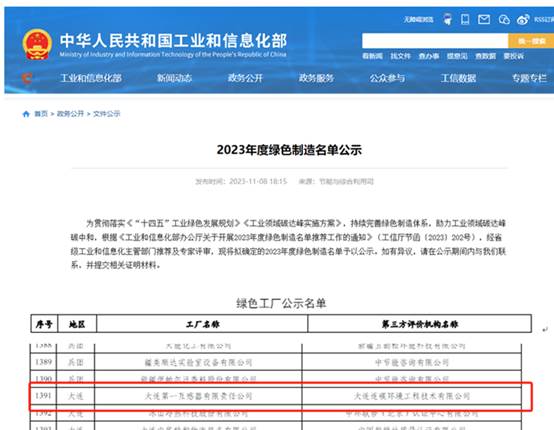Click the red C icon in navigation bar
554x430 pixels.
27,78
